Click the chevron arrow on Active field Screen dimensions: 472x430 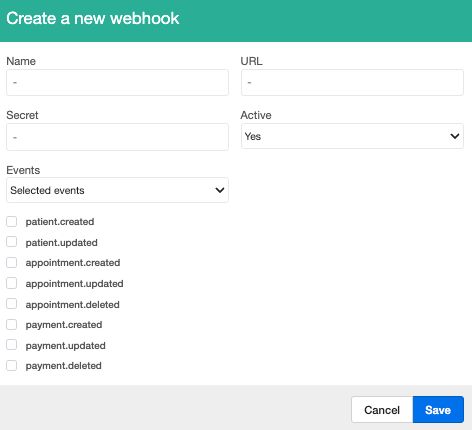(x=455, y=136)
